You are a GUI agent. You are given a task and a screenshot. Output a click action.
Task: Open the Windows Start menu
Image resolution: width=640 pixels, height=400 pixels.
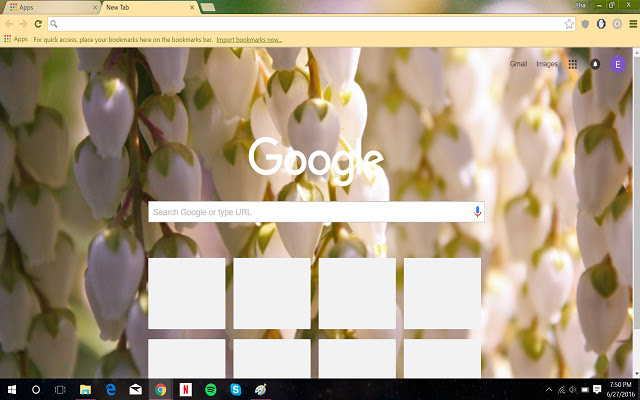pos(12,389)
